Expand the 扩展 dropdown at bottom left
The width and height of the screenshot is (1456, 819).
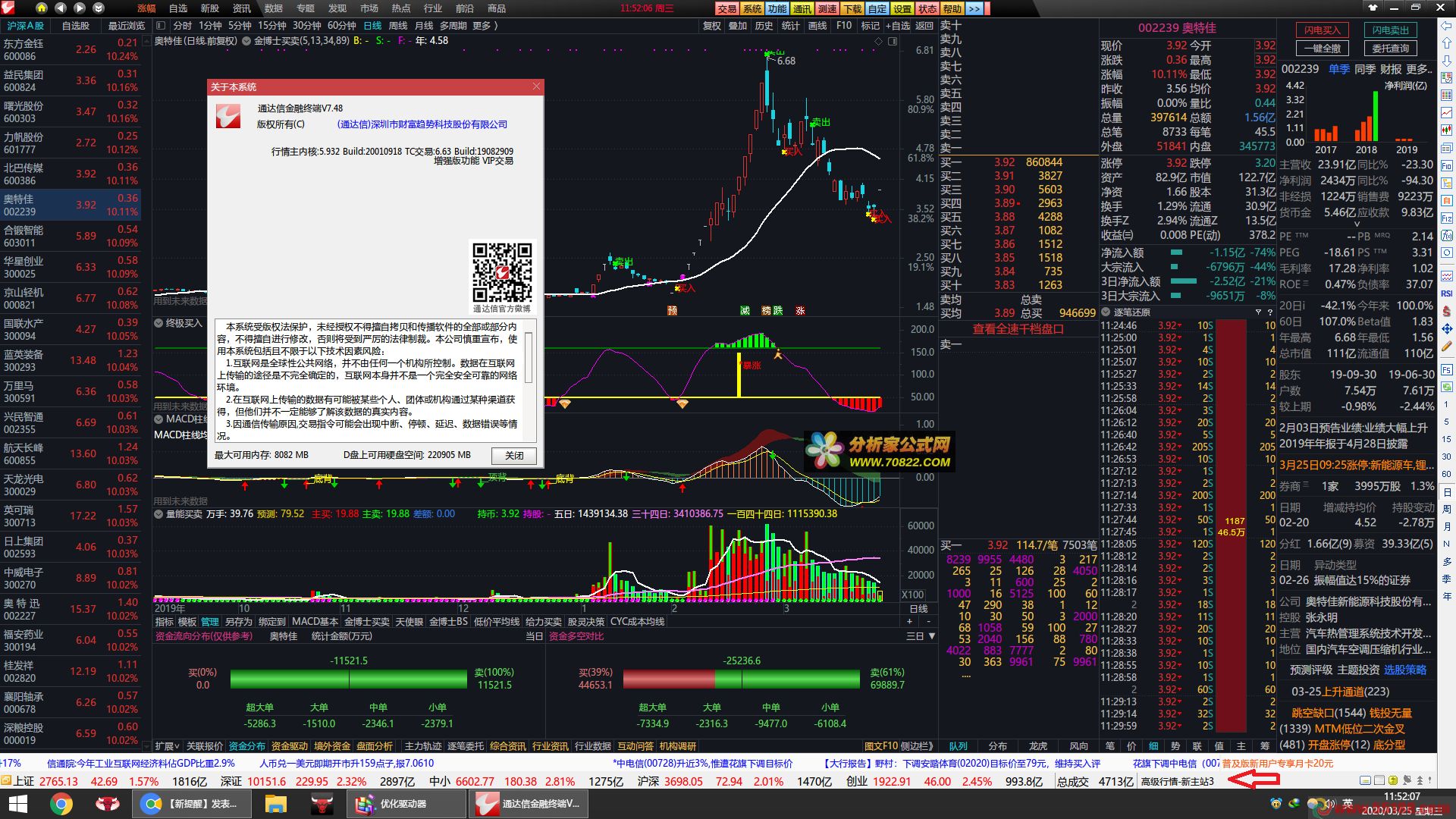point(168,746)
